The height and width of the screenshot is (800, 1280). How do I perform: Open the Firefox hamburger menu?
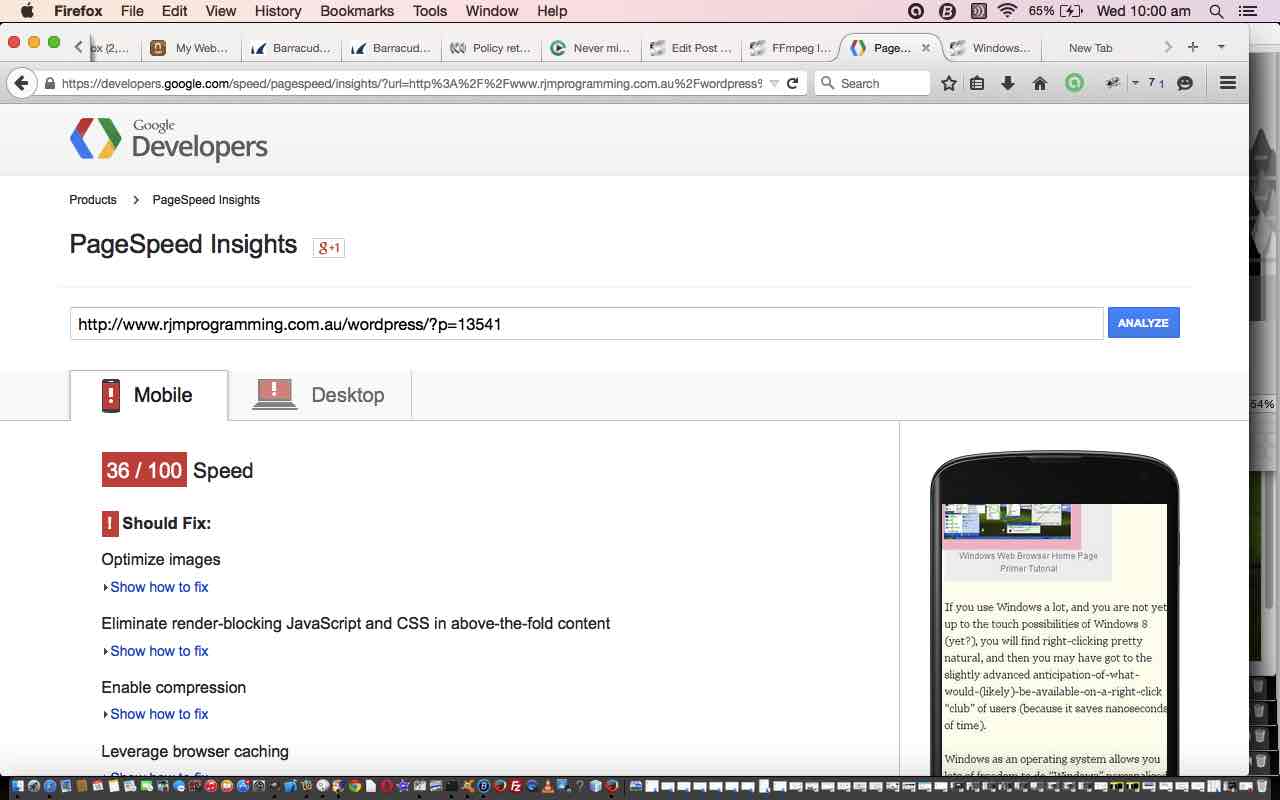pyautogui.click(x=1228, y=84)
